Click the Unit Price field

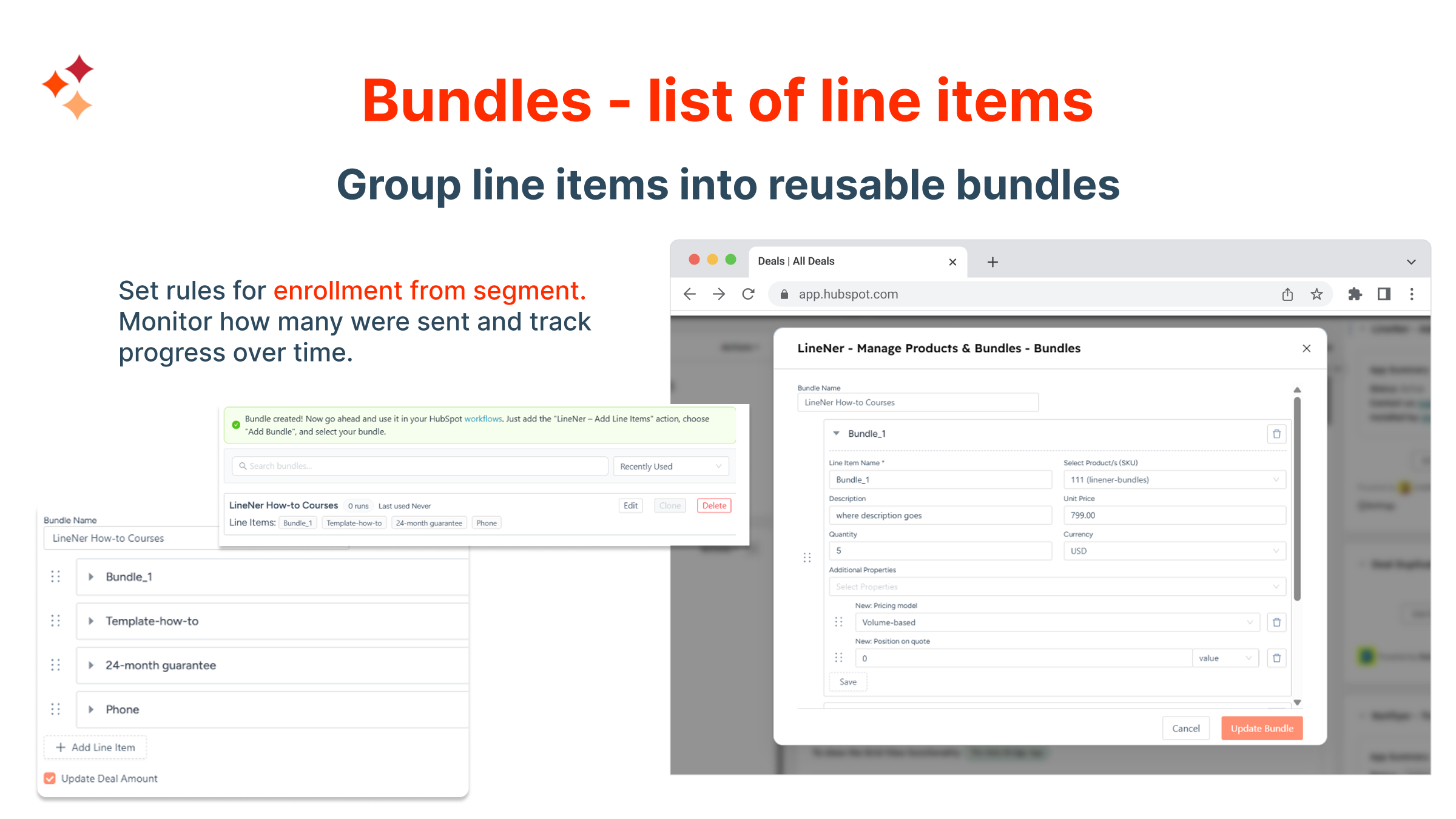point(1175,515)
